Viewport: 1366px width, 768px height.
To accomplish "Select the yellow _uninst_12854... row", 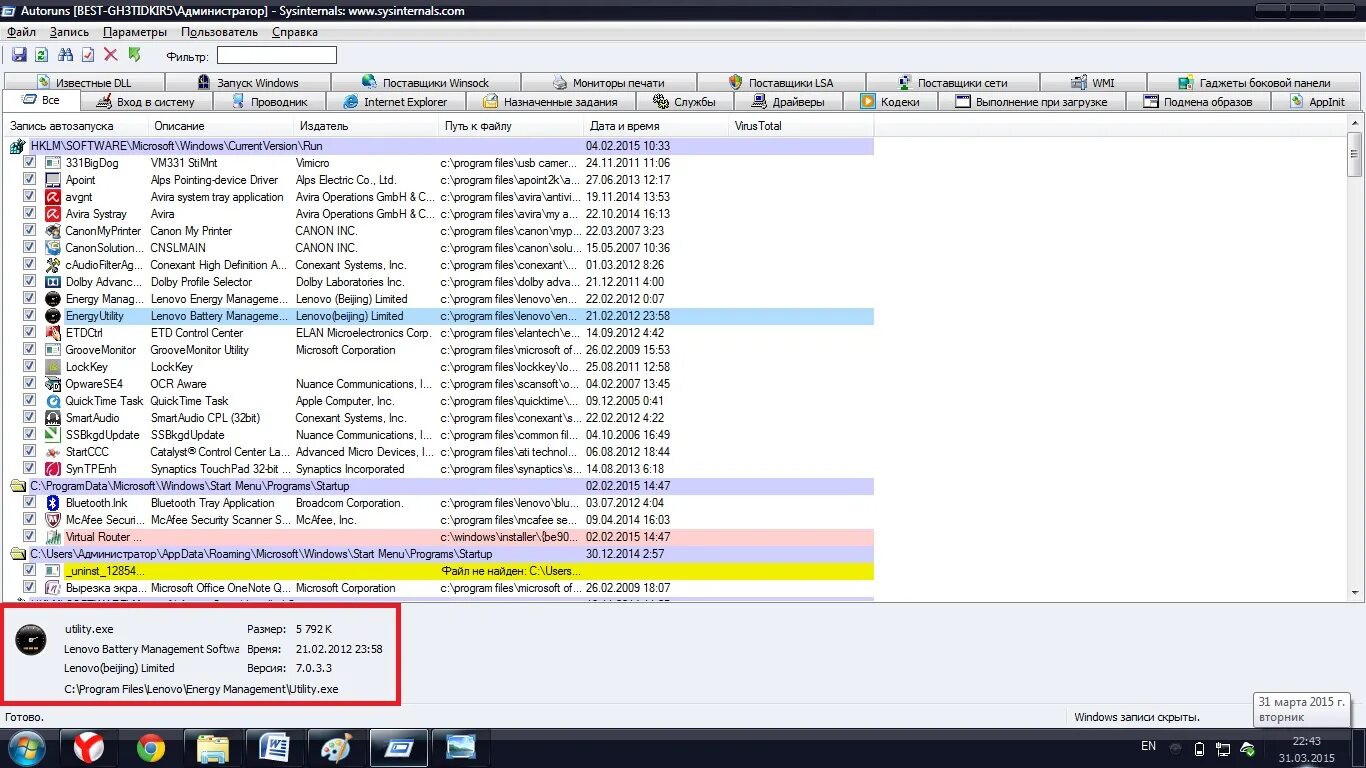I will tap(440, 571).
